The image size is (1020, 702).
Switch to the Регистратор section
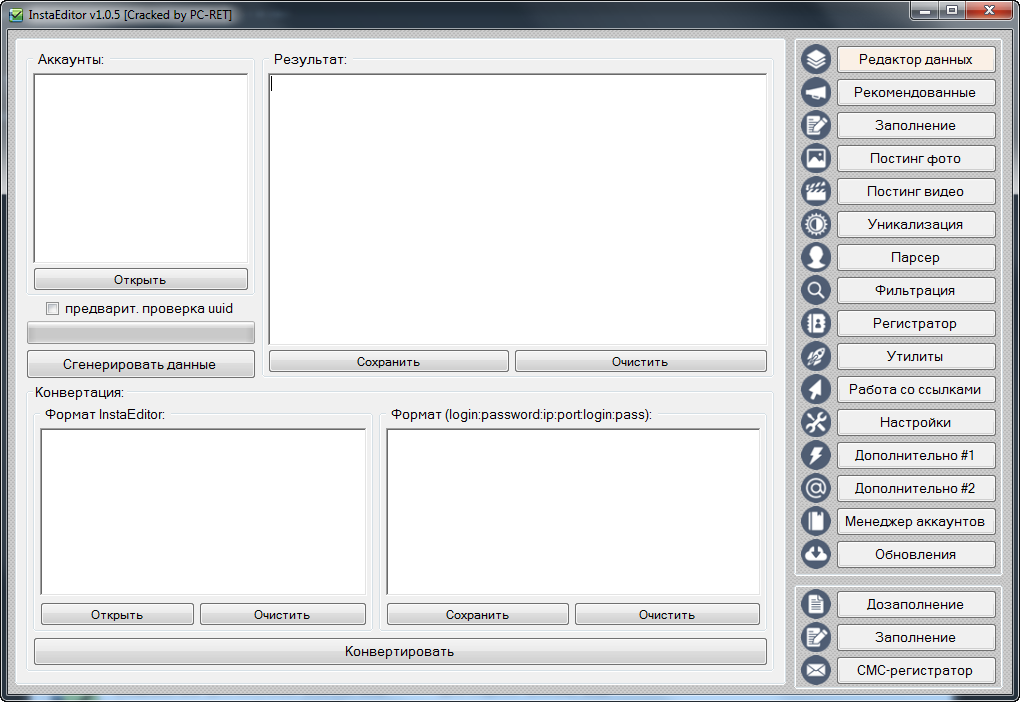pos(915,324)
